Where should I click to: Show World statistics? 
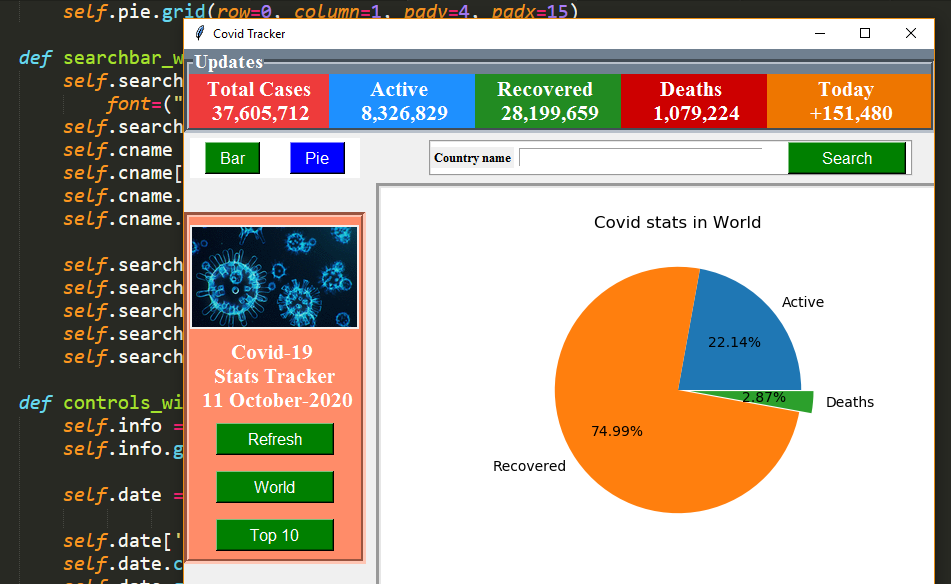tap(274, 487)
